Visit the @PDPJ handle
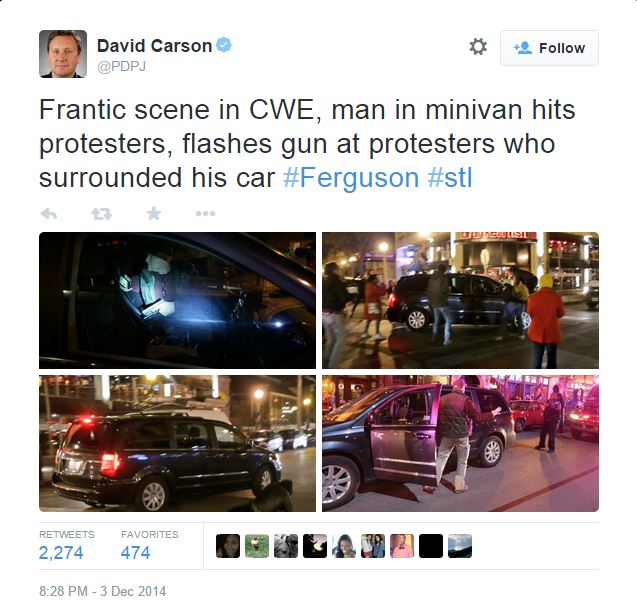This screenshot has height=608, width=637. point(121,66)
